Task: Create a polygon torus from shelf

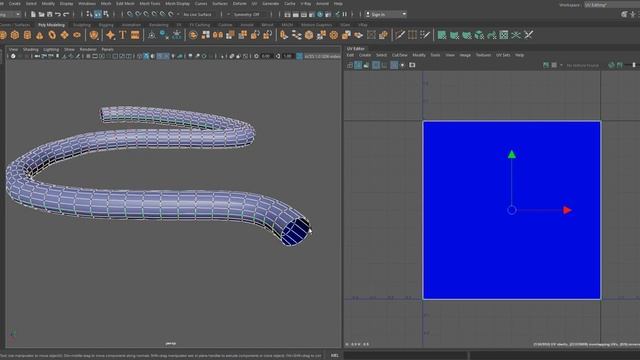Action: [52, 35]
